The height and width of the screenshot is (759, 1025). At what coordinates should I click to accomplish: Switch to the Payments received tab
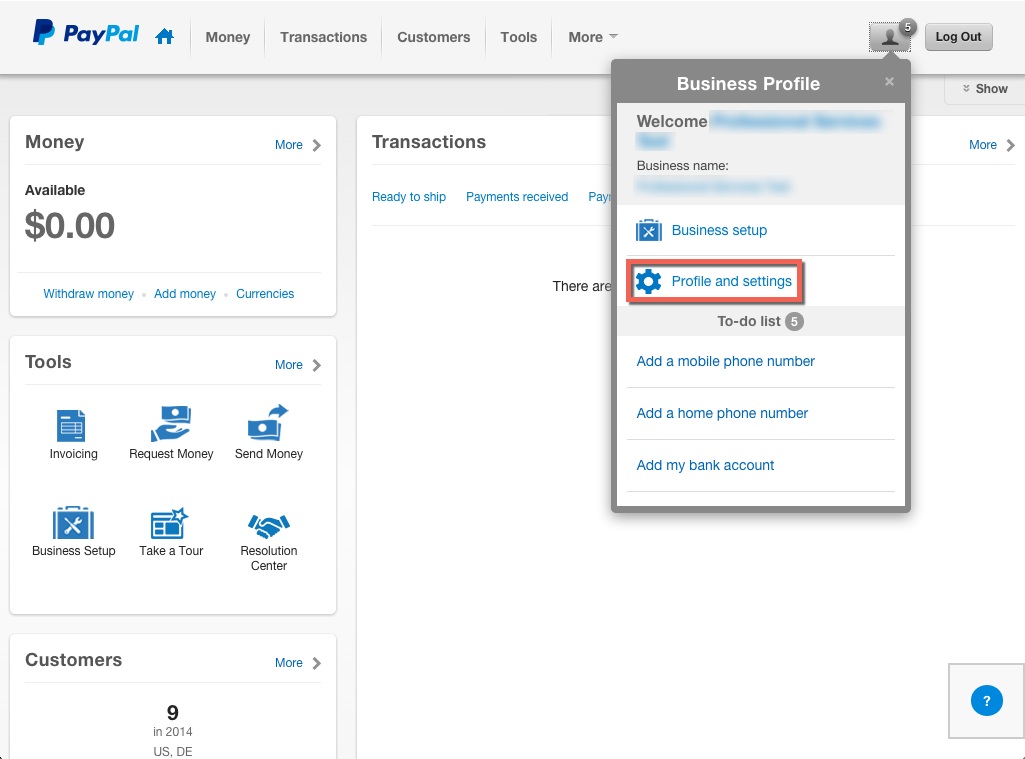[517, 197]
